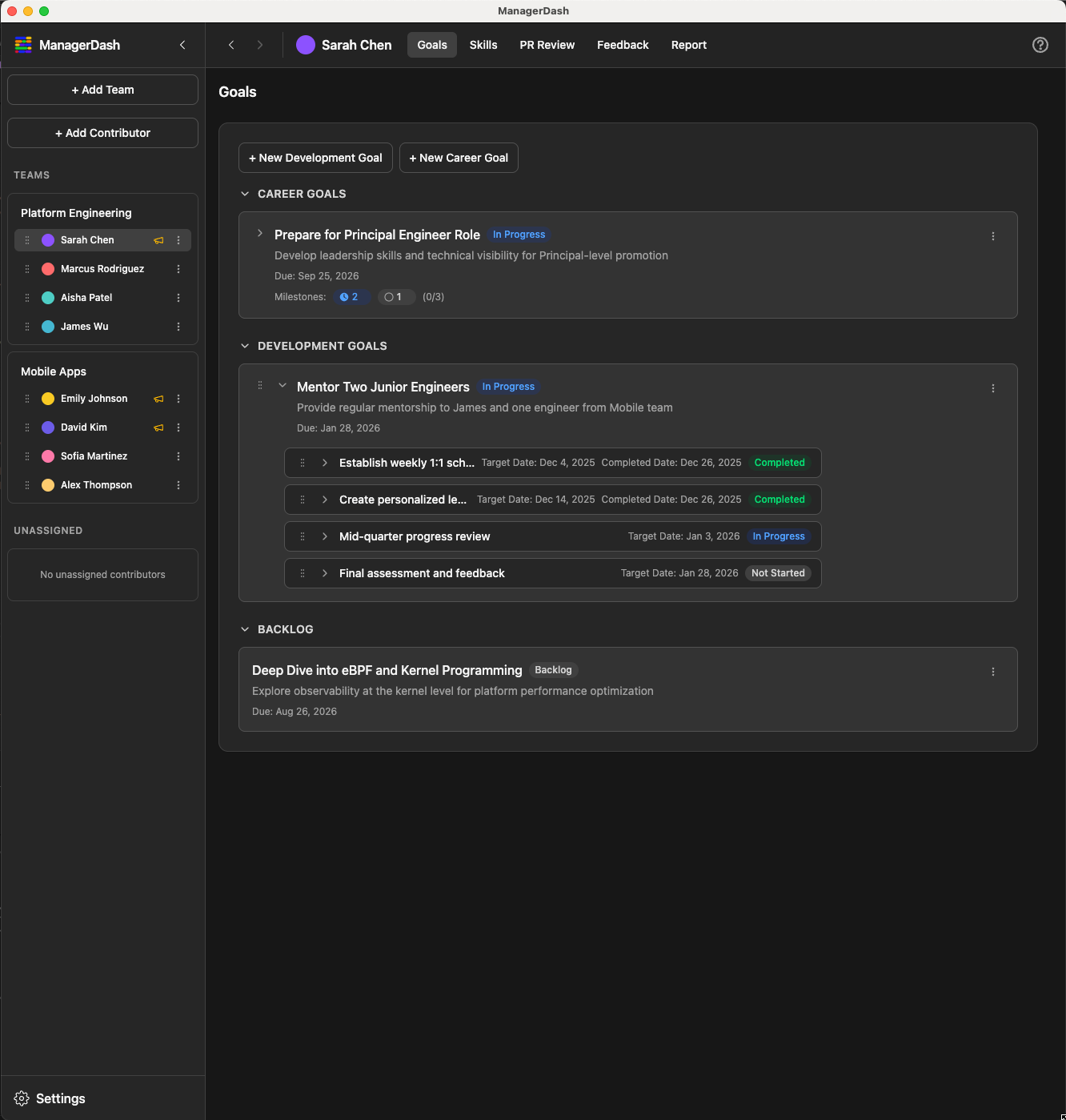Click Sarah Chen's purple avatar in header
The image size is (1066, 1120).
click(x=305, y=45)
